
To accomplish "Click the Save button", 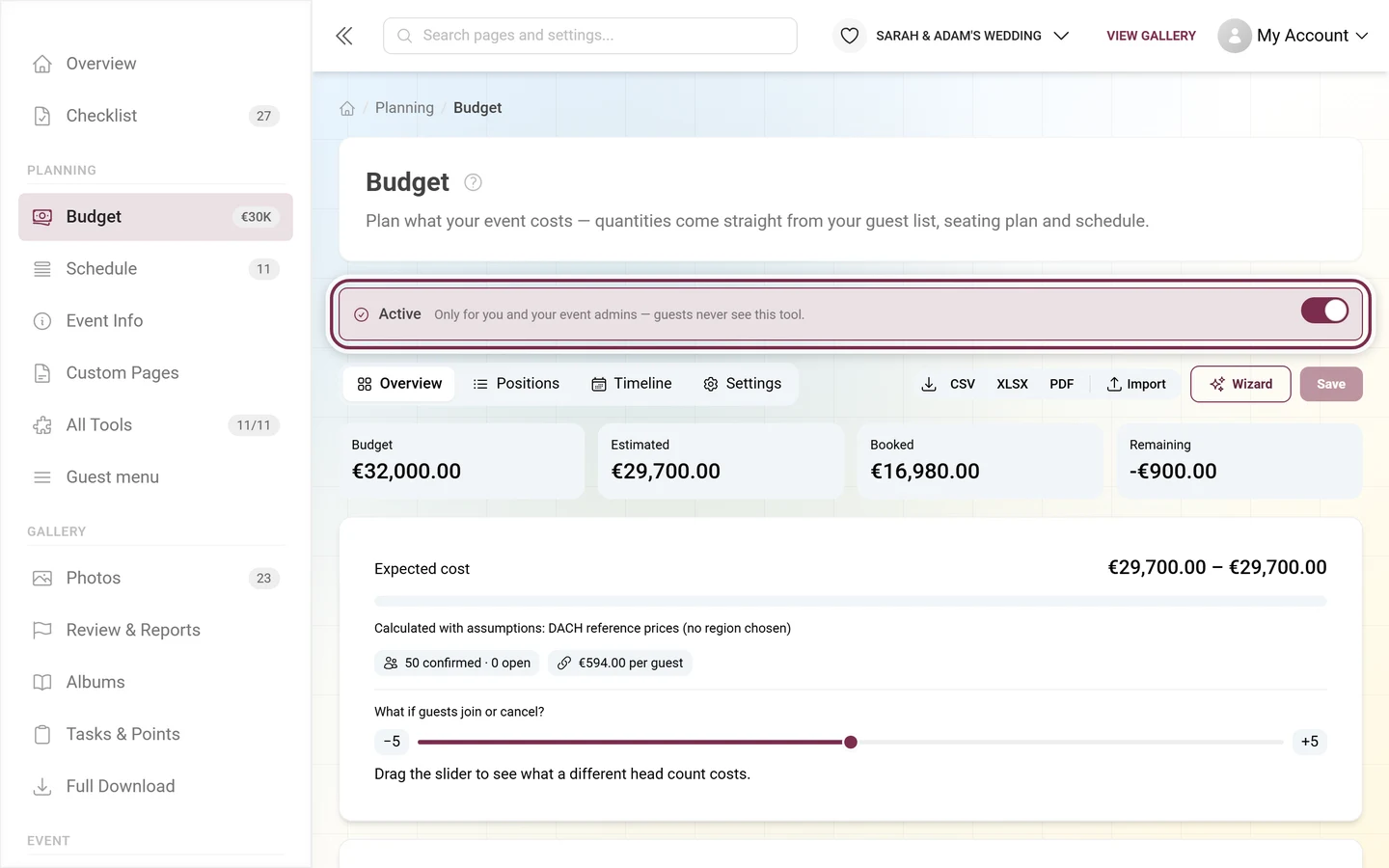I will pos(1331,384).
